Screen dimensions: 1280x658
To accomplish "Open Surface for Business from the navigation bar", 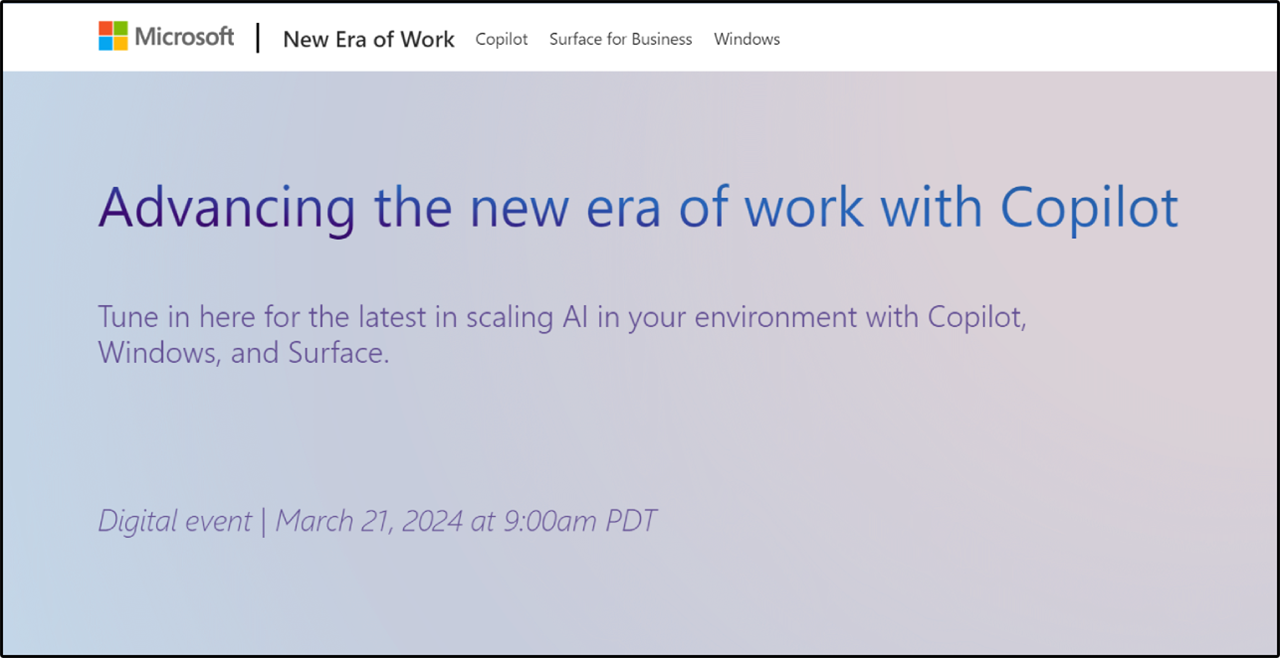I will tap(620, 39).
